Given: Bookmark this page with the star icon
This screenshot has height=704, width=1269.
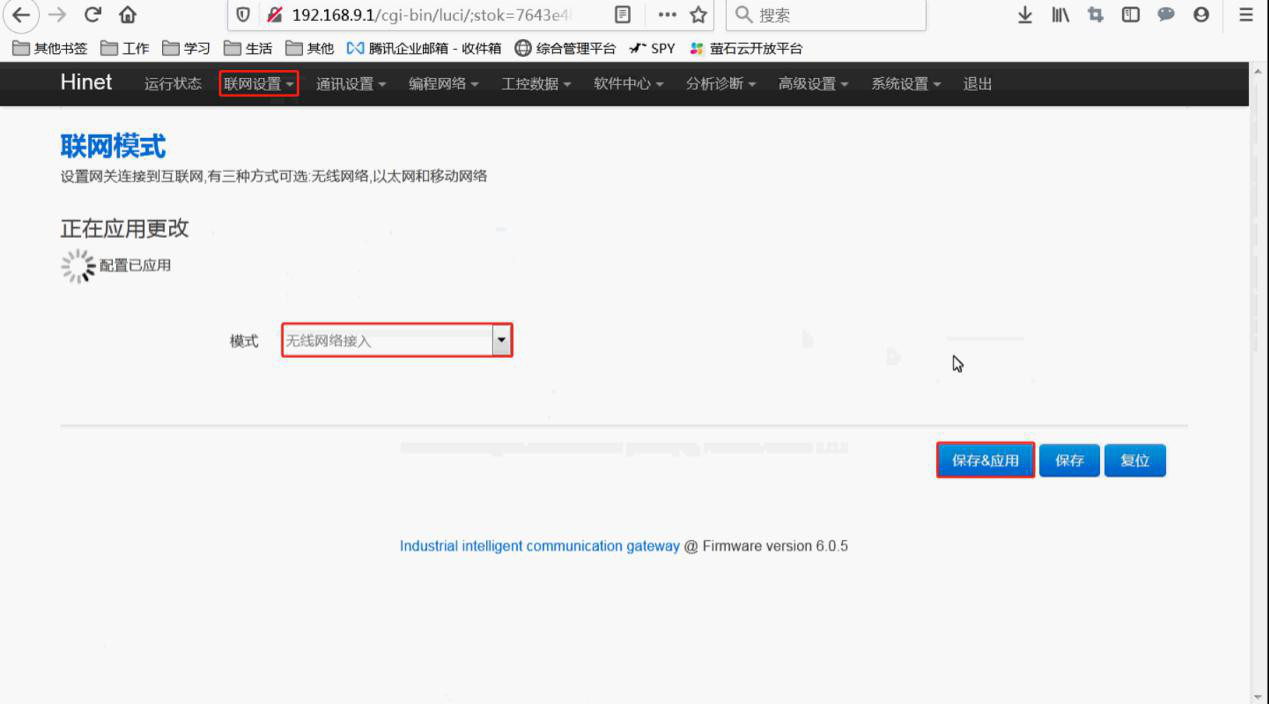Looking at the screenshot, I should click(698, 15).
